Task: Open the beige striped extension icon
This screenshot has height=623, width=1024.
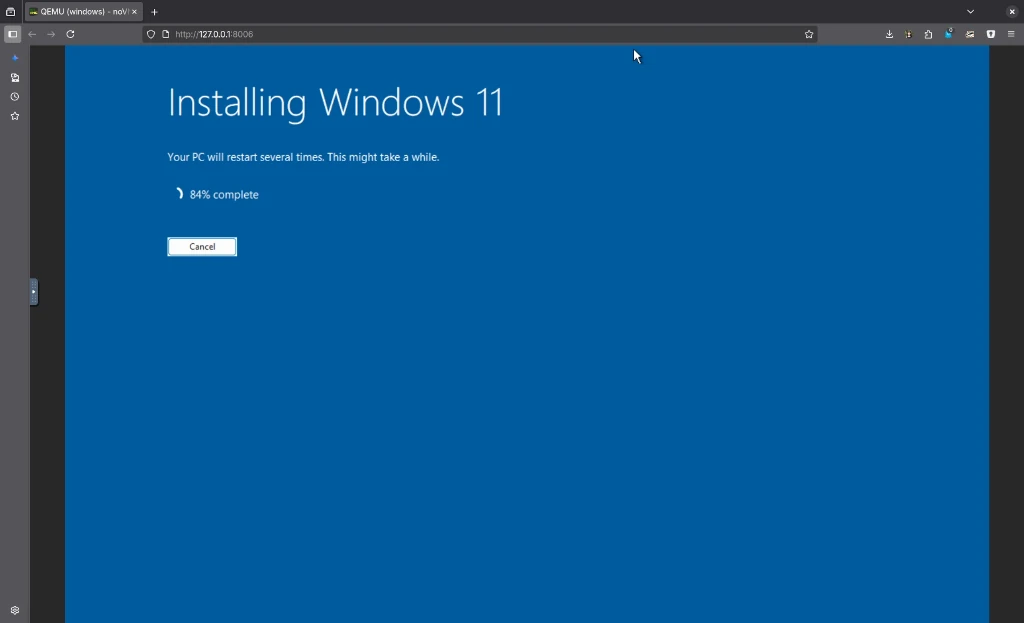Action: pyautogui.click(x=970, y=34)
